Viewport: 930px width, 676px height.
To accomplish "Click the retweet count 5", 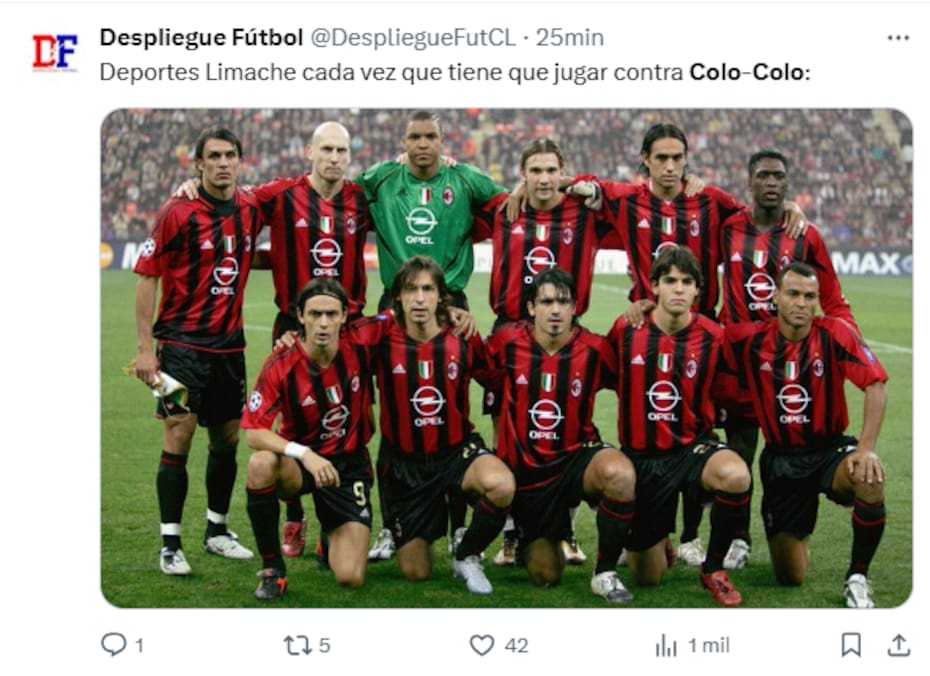I will click(x=324, y=645).
